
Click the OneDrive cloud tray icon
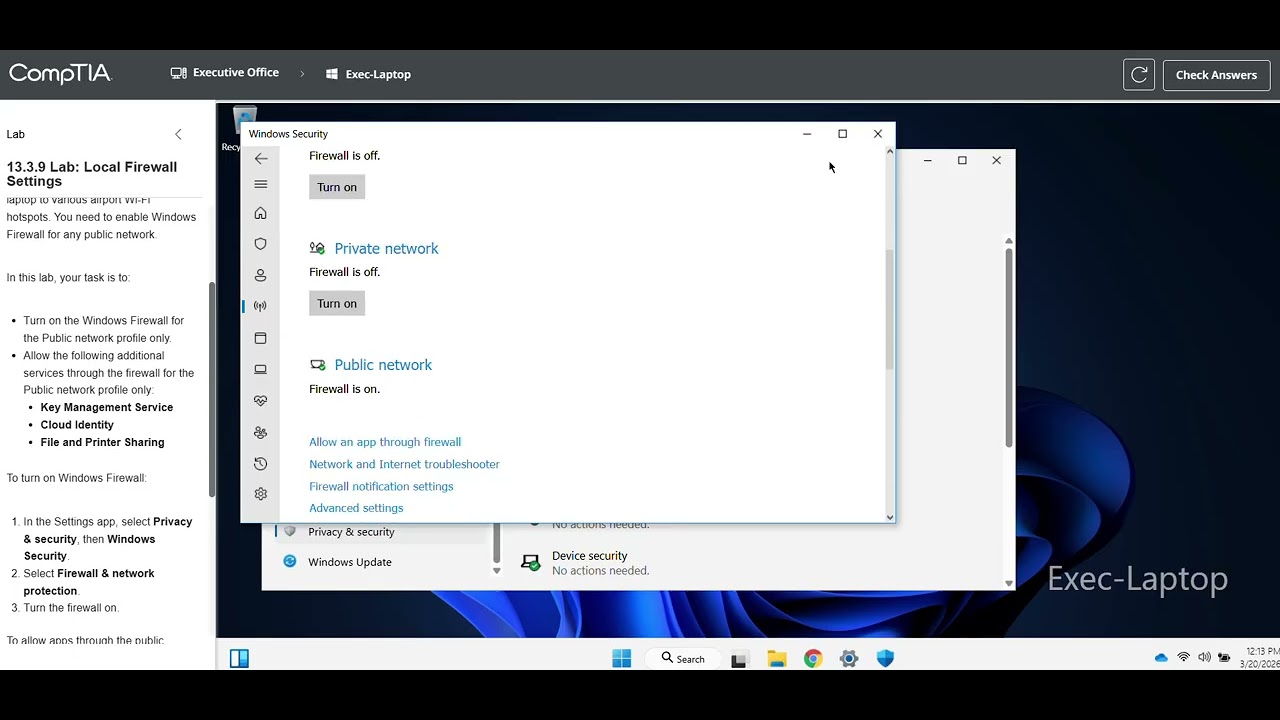tap(1161, 657)
